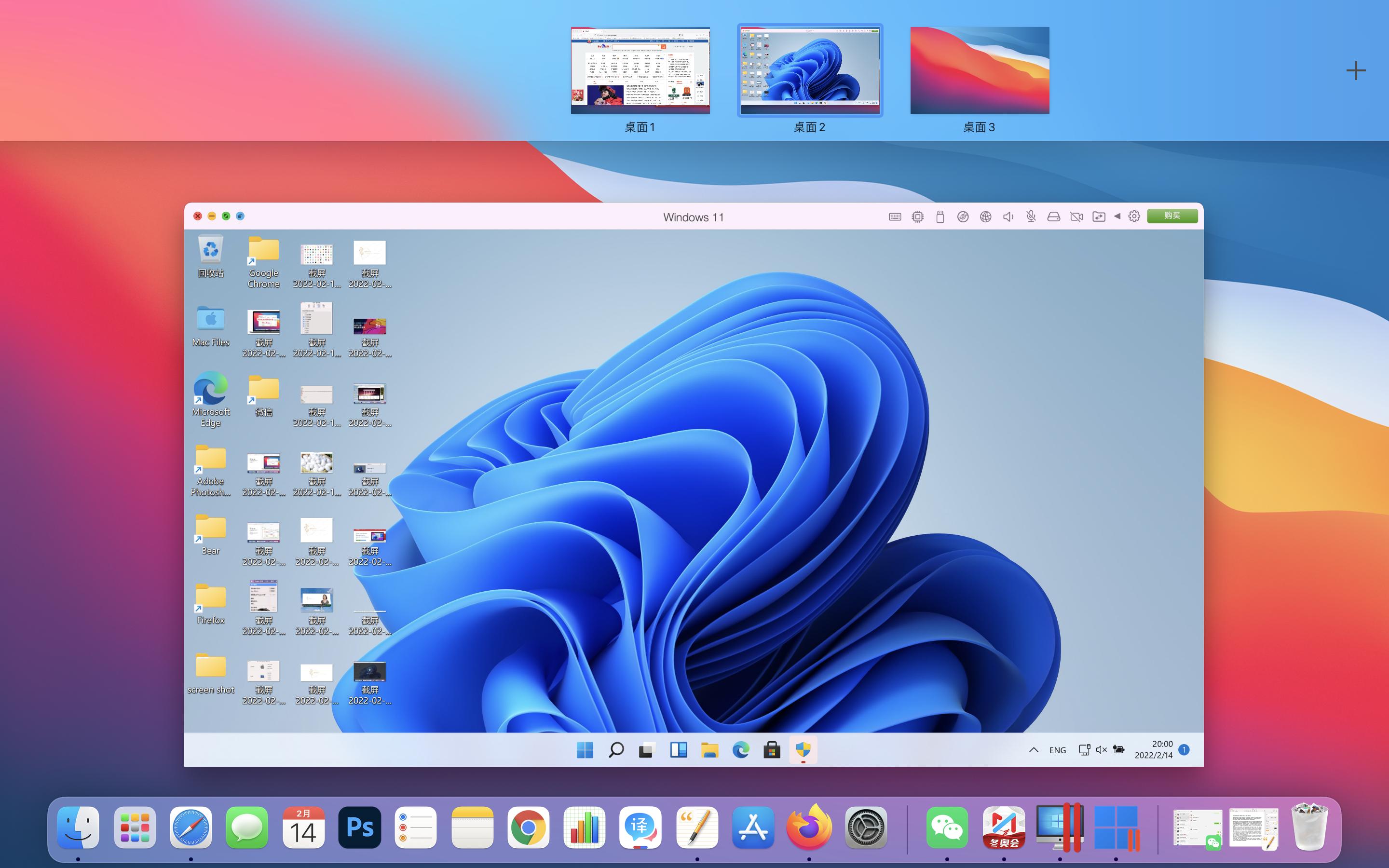
Task: Select the Microsoft Edge desktop shortcut
Action: click(x=211, y=400)
